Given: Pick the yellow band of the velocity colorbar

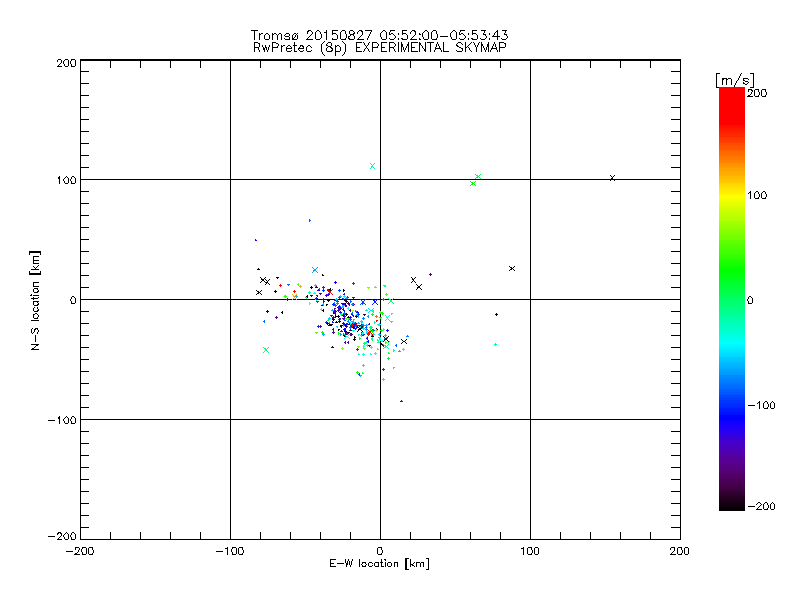Looking at the screenshot, I should click(x=732, y=195).
